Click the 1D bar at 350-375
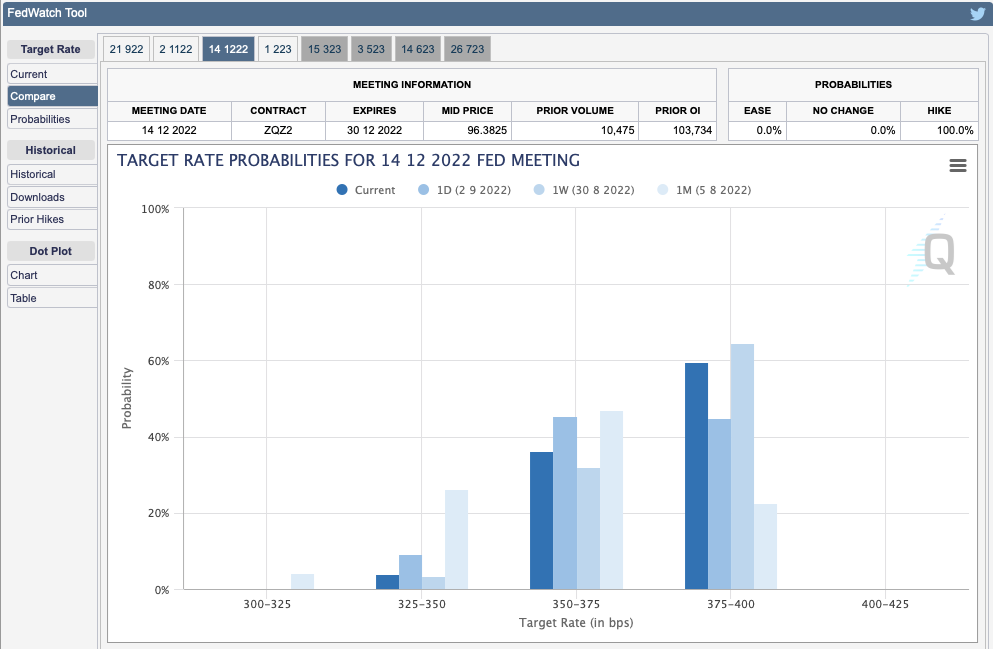993x649 pixels. pyautogui.click(x=565, y=503)
